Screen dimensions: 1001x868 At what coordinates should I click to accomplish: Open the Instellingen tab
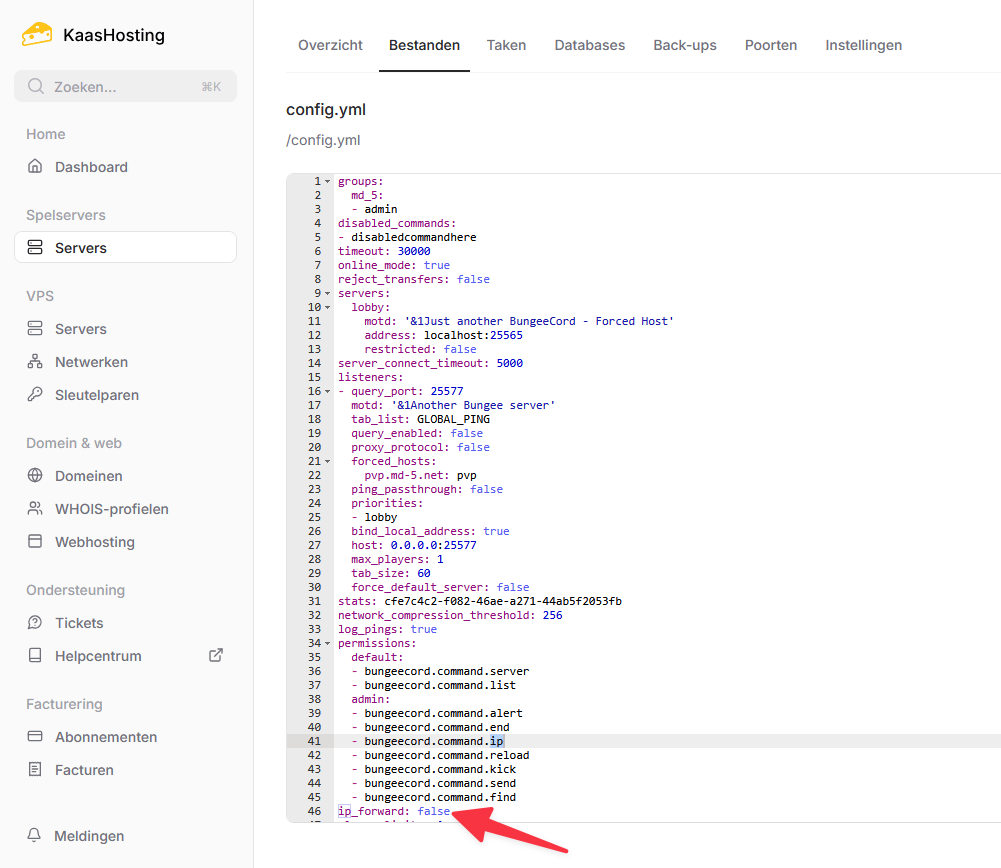(863, 45)
